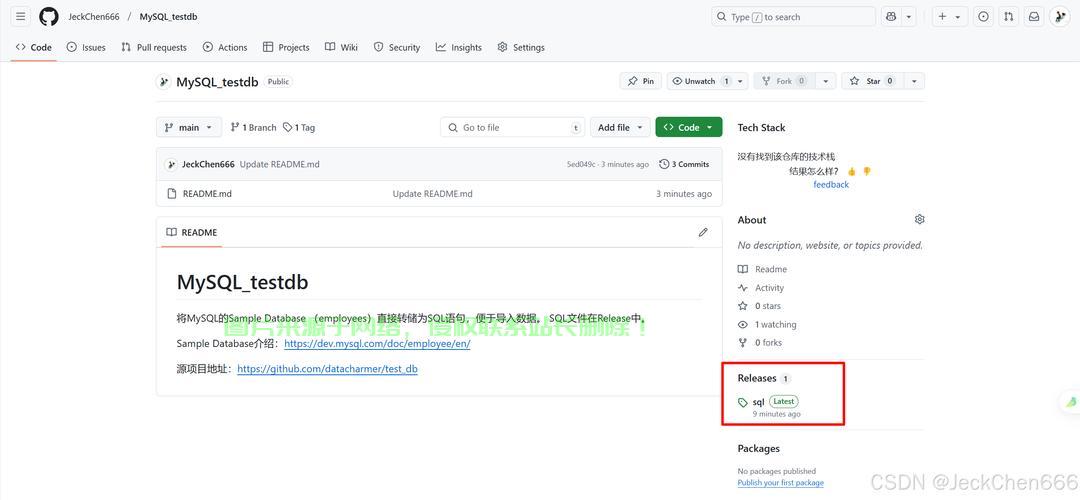Image resolution: width=1080 pixels, height=500 pixels.
Task: View the '0 forks' link
Action: pyautogui.click(x=760, y=342)
